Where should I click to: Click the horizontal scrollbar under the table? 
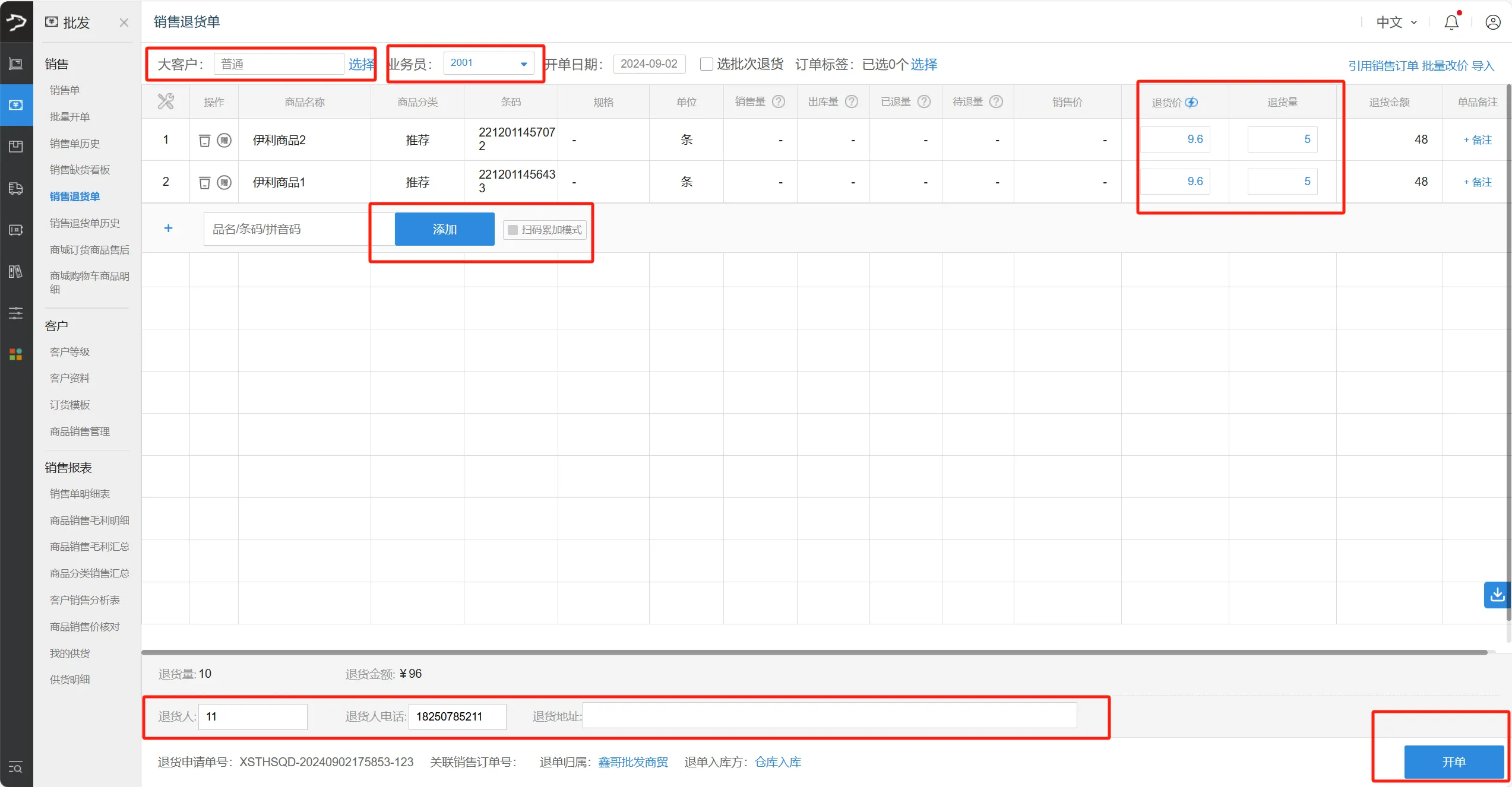coord(814,652)
